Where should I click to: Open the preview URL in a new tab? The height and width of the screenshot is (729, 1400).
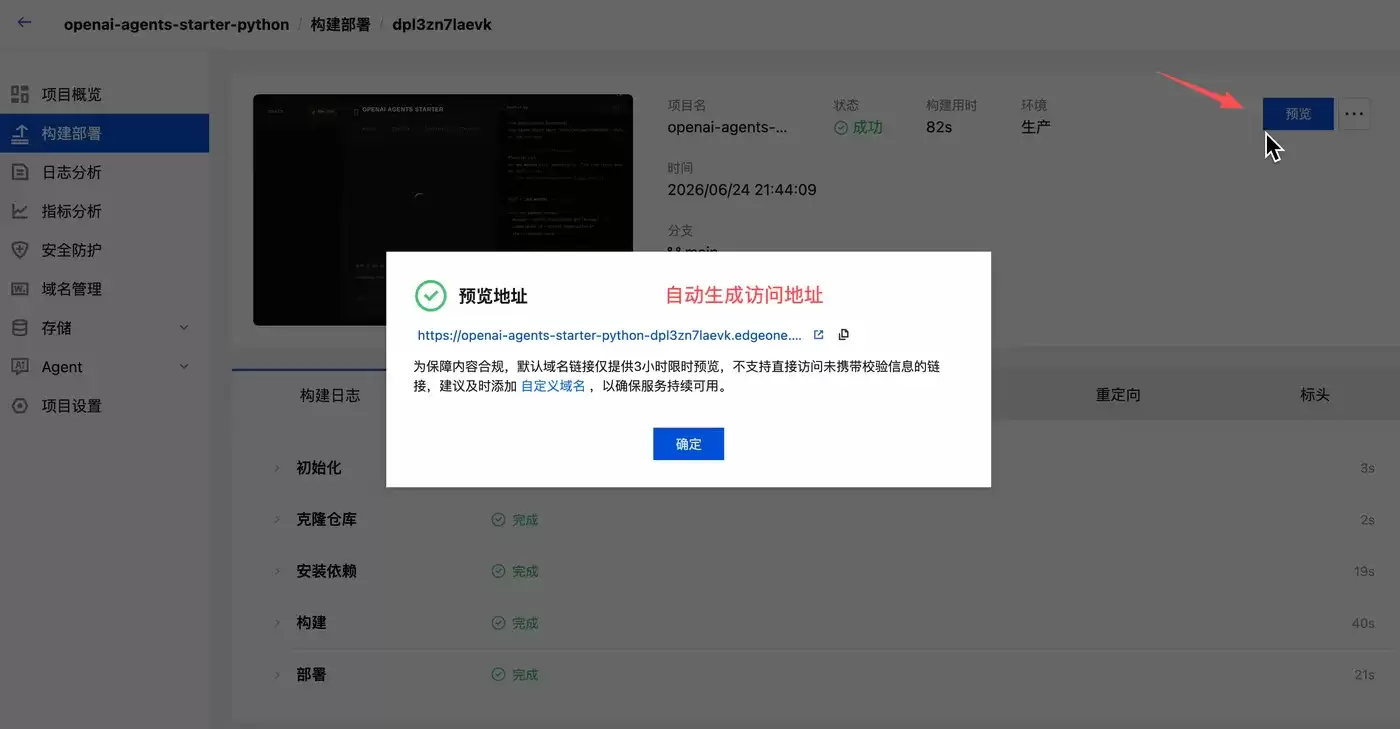(x=818, y=335)
